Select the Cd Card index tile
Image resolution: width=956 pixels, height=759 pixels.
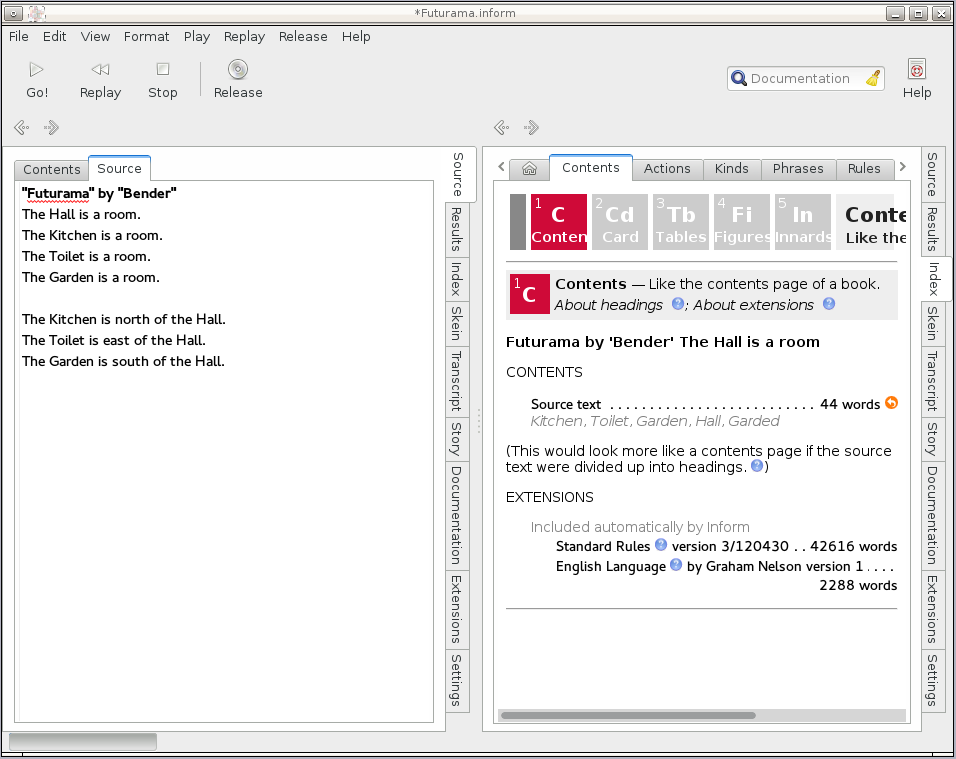tap(620, 222)
